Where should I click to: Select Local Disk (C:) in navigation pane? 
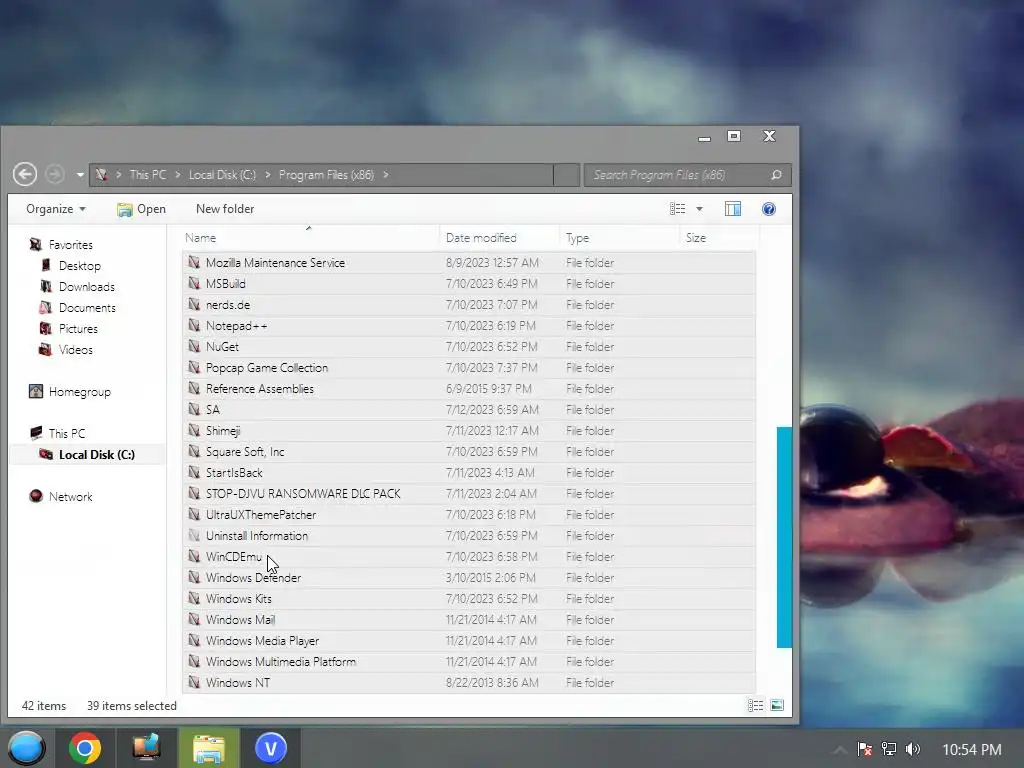(97, 455)
